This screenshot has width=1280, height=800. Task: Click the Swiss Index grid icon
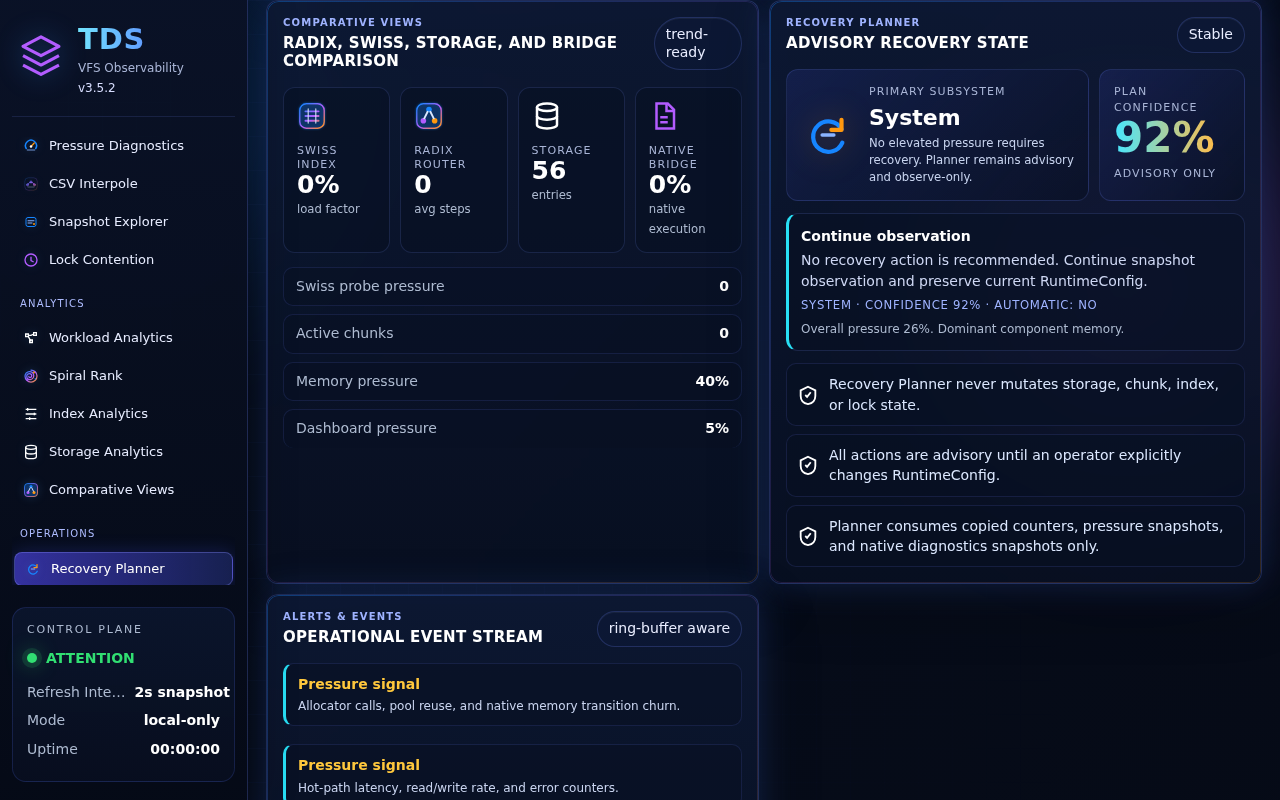point(312,116)
